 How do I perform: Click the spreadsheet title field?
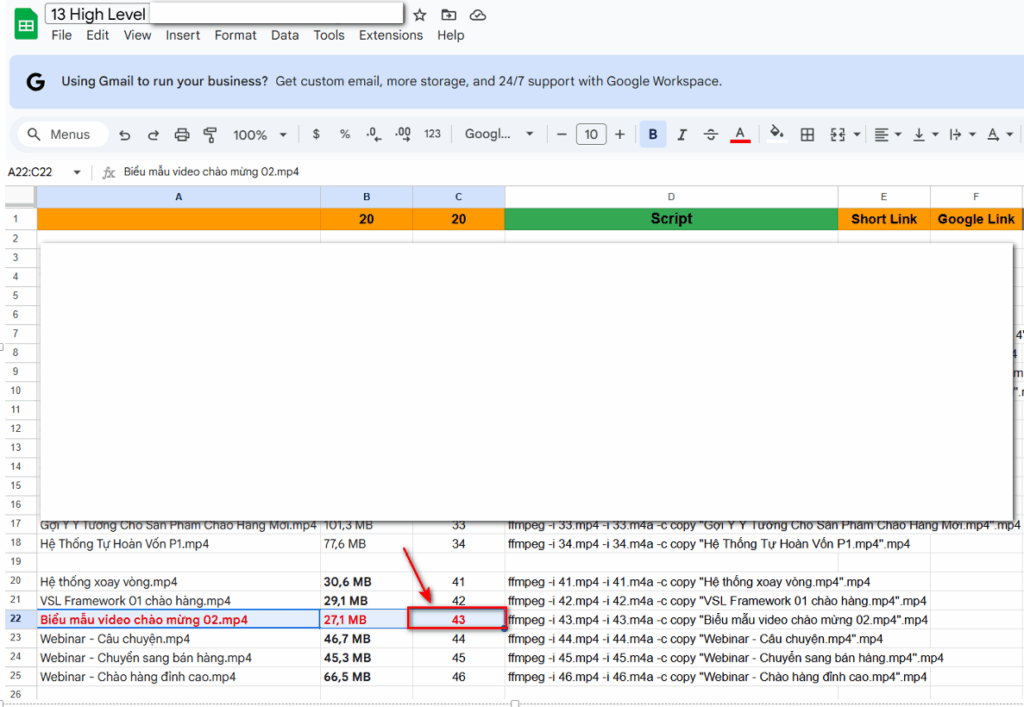click(224, 14)
